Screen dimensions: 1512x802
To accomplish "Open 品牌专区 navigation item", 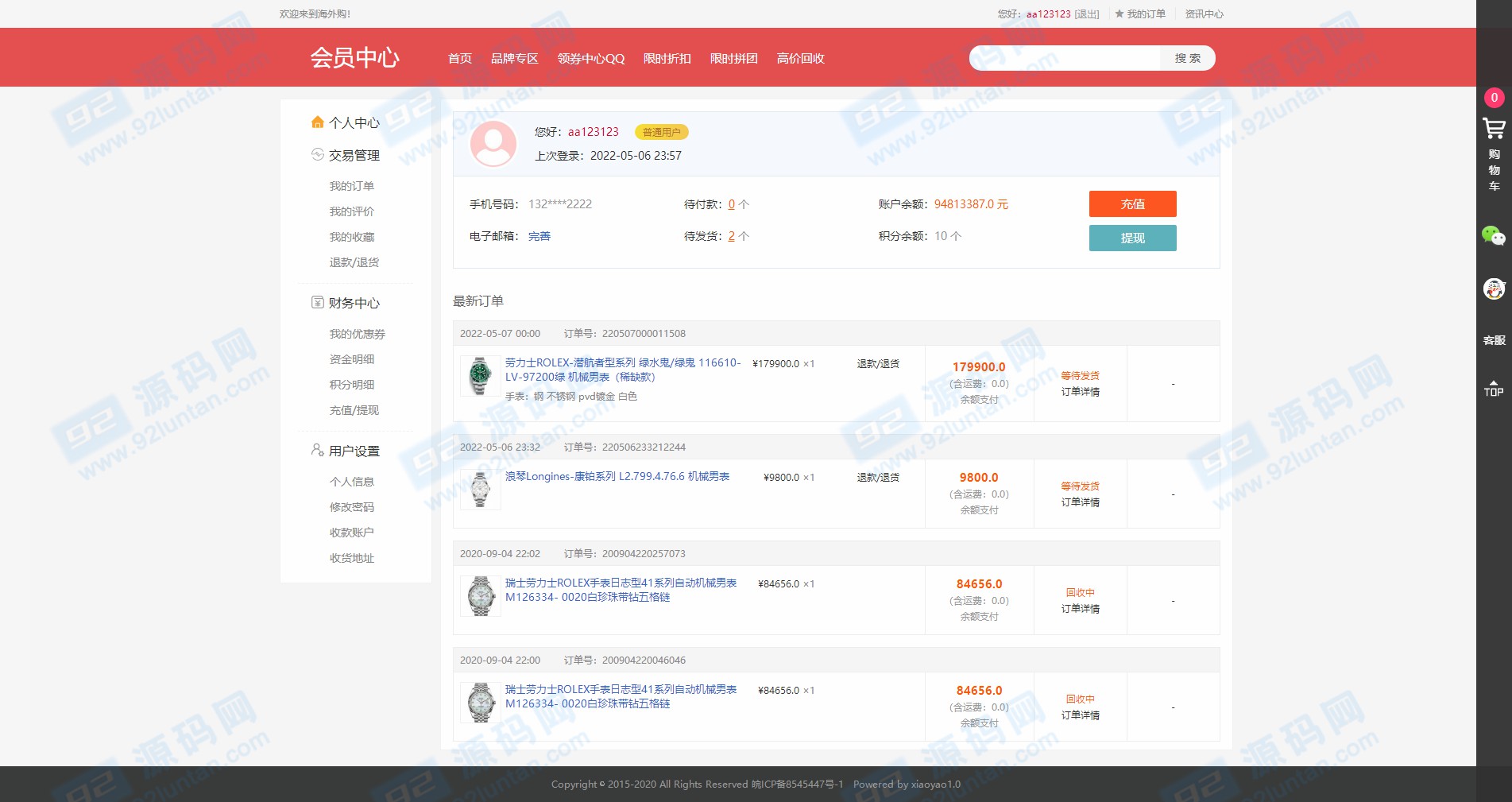I will 515,58.
